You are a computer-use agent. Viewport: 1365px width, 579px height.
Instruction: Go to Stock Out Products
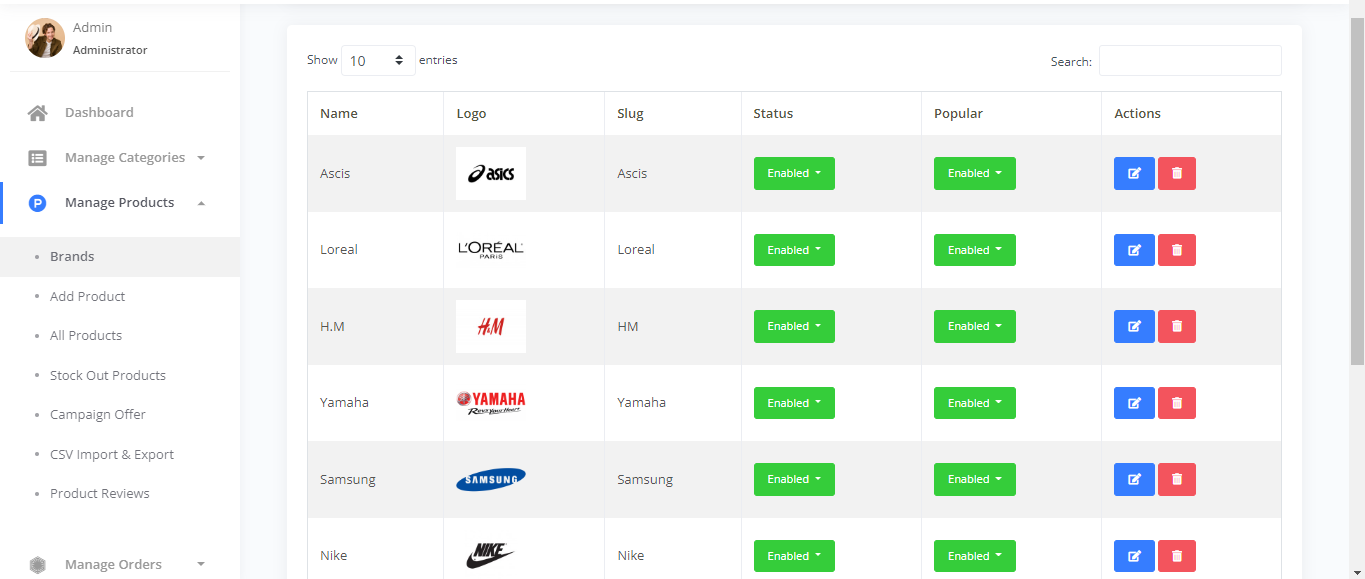click(x=108, y=376)
